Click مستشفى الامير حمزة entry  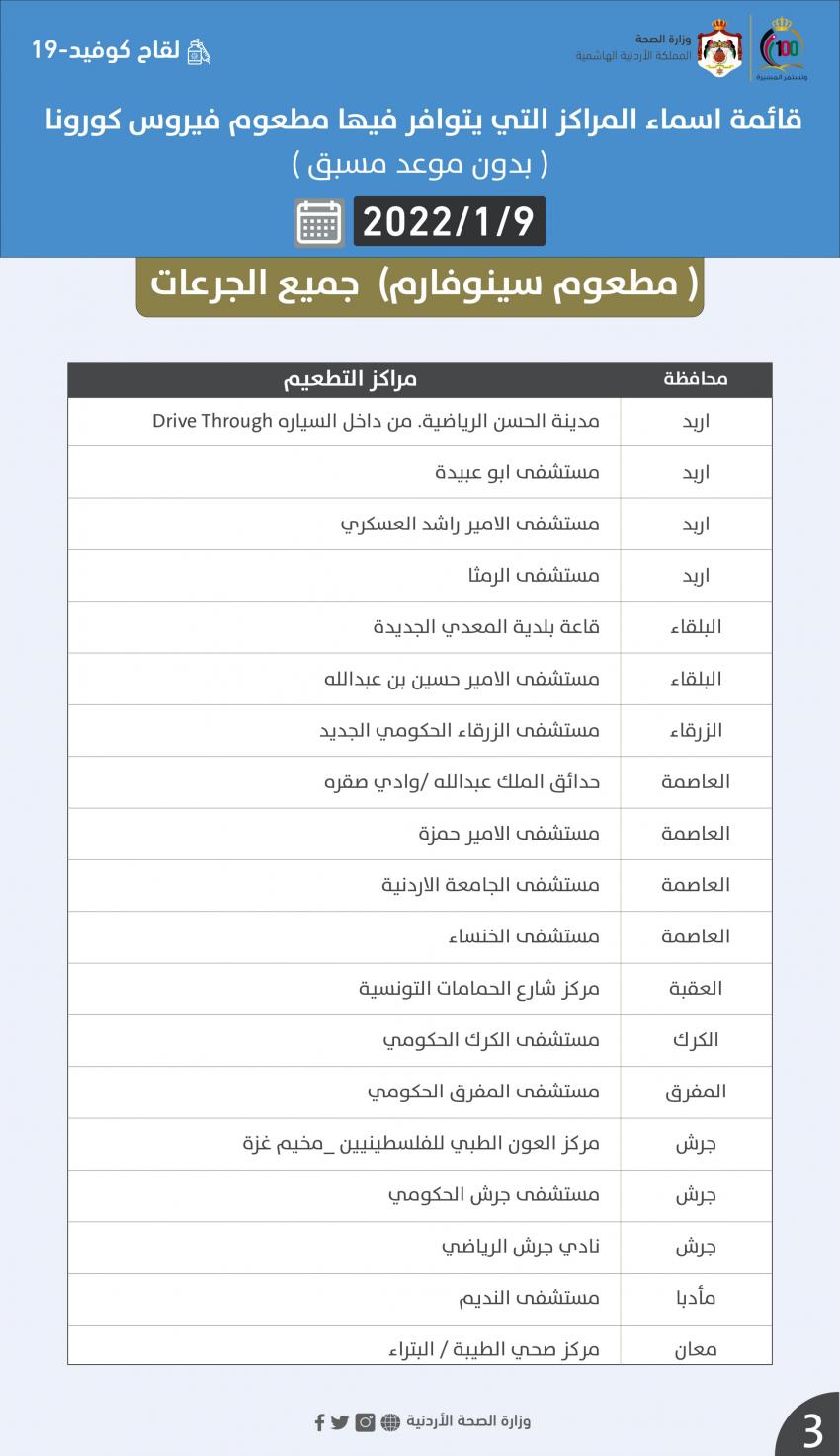tap(508, 833)
